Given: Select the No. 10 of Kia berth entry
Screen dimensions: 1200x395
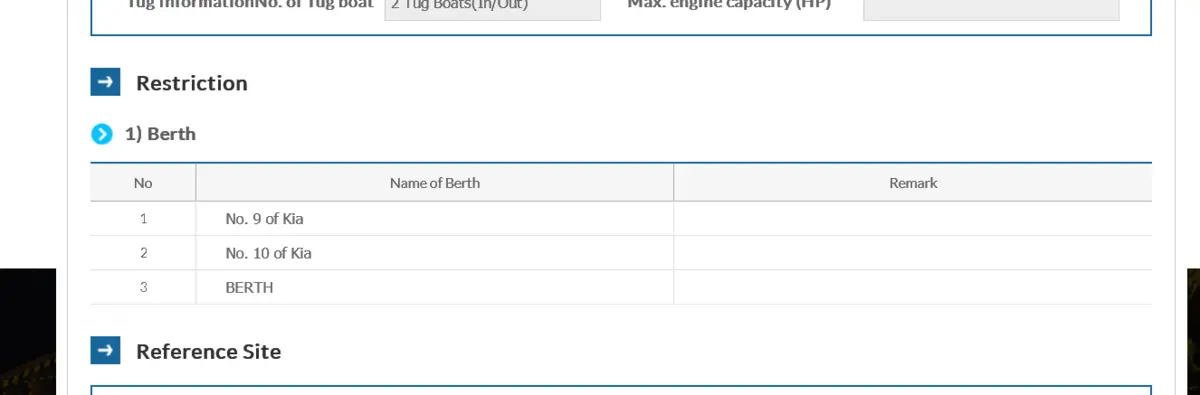Looking at the screenshot, I should point(269,253).
